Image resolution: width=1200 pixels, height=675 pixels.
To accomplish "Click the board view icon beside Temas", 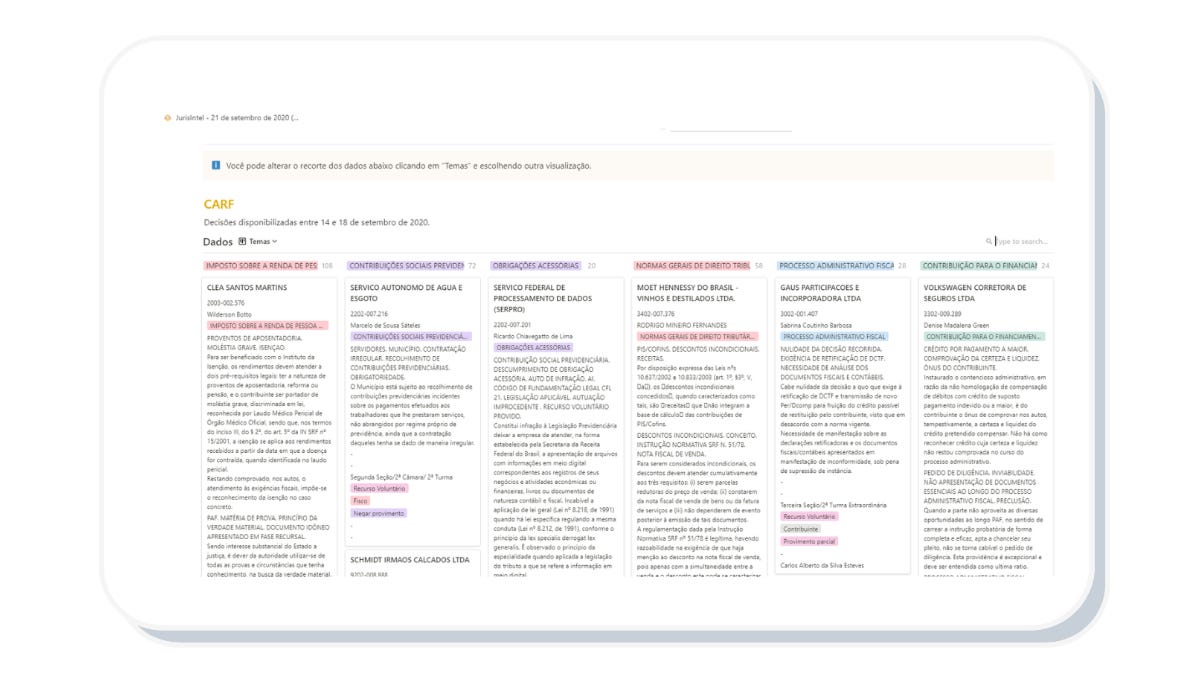I will point(242,241).
